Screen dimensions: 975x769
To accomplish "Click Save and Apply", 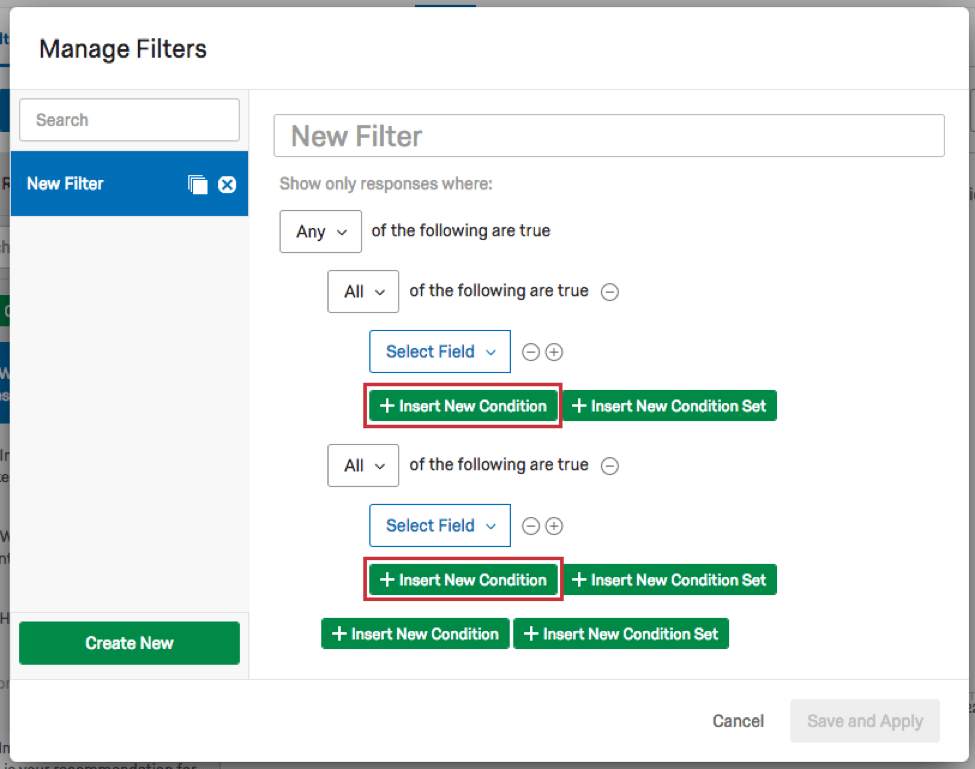I will click(864, 720).
